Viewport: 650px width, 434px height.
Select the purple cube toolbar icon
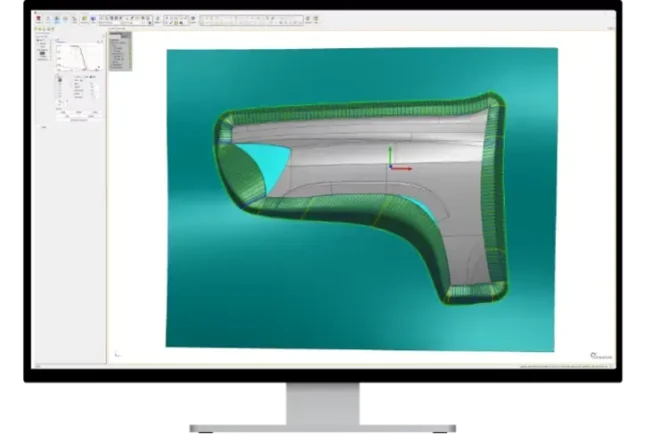click(x=93, y=18)
